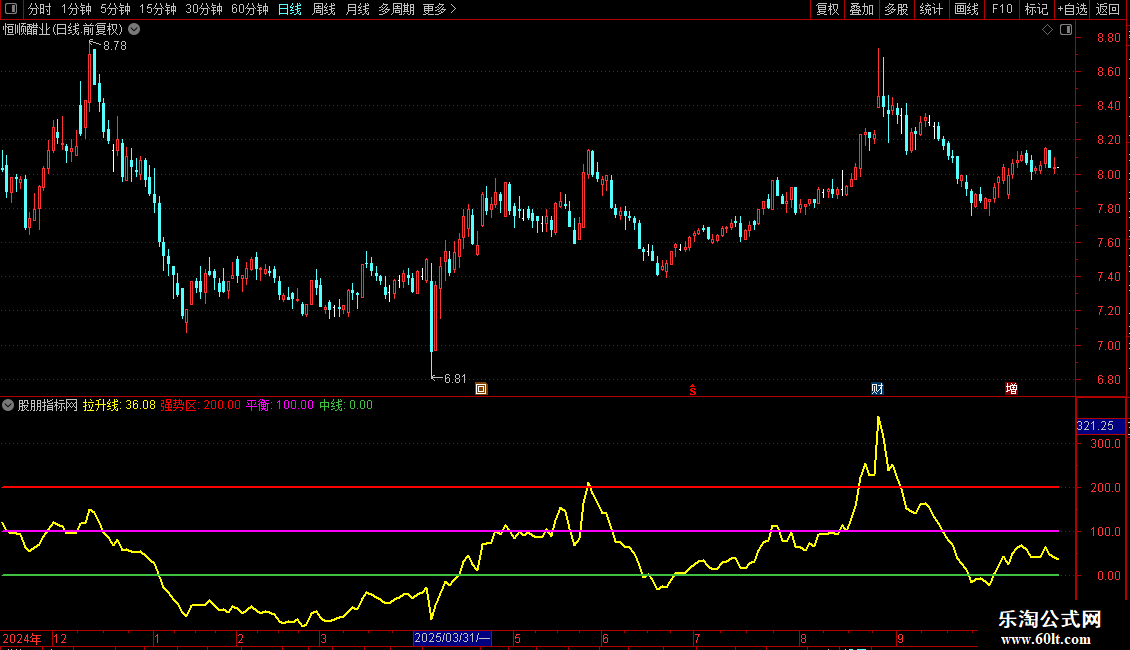The height and width of the screenshot is (650, 1130).
Task: Click the 强势区: 200.00 label
Action: [x=200, y=405]
